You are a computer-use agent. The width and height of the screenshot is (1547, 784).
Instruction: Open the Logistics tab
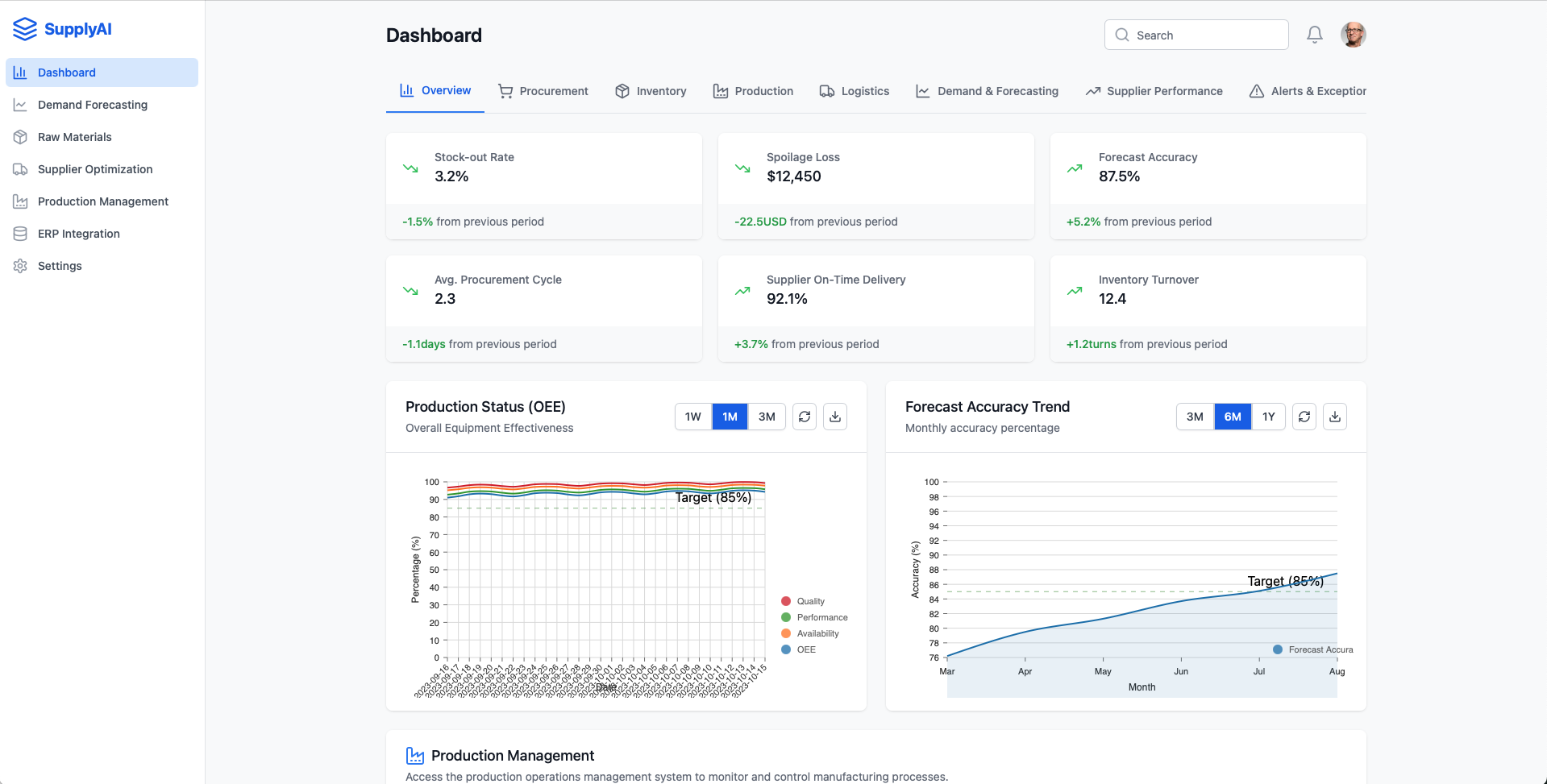click(x=855, y=91)
